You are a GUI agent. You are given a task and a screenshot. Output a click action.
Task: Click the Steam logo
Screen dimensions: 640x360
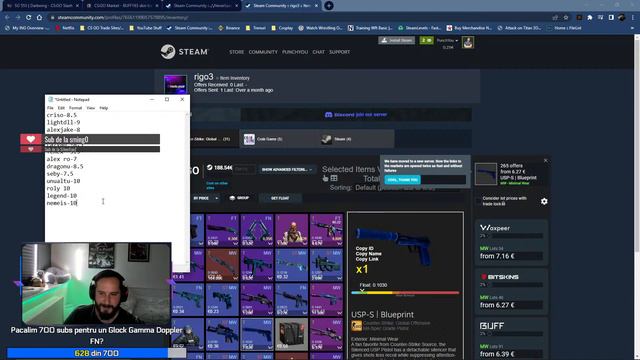[x=184, y=52]
